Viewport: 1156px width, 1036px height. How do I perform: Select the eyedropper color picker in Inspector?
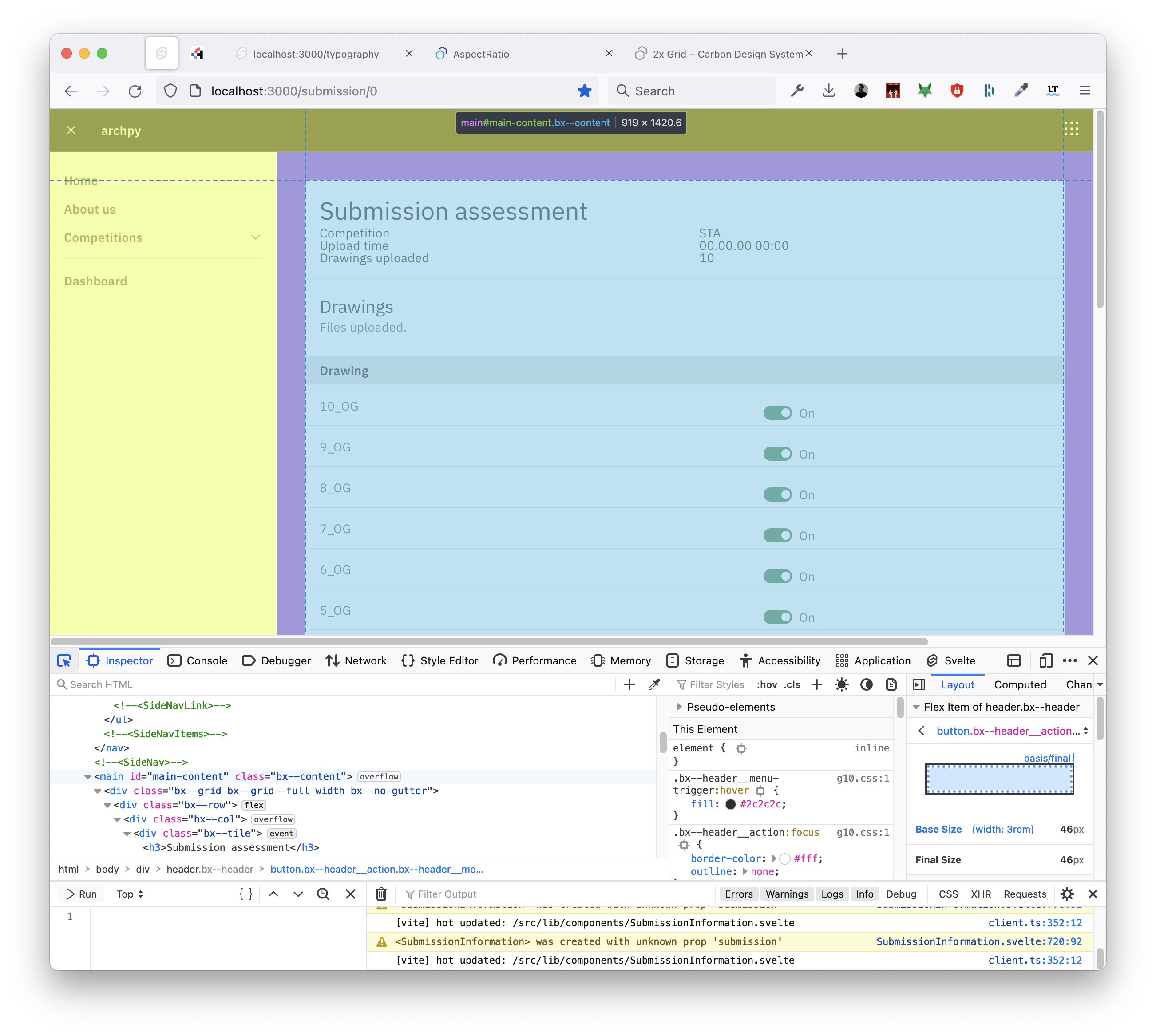[x=654, y=684]
